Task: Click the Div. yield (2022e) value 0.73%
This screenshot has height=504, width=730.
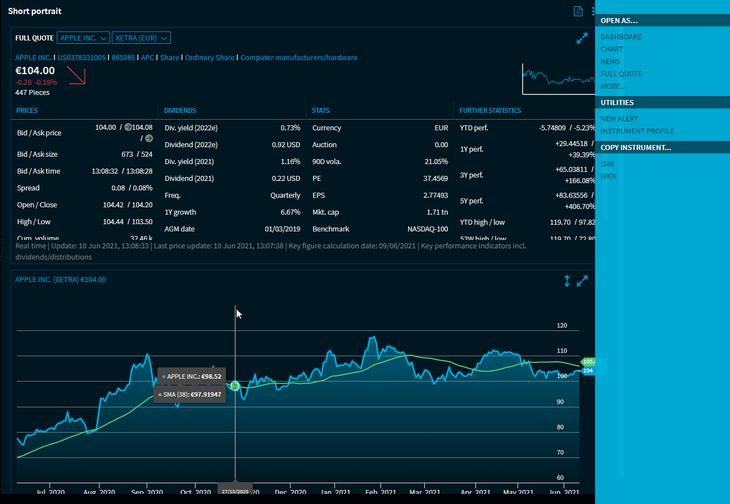Action: tap(290, 128)
